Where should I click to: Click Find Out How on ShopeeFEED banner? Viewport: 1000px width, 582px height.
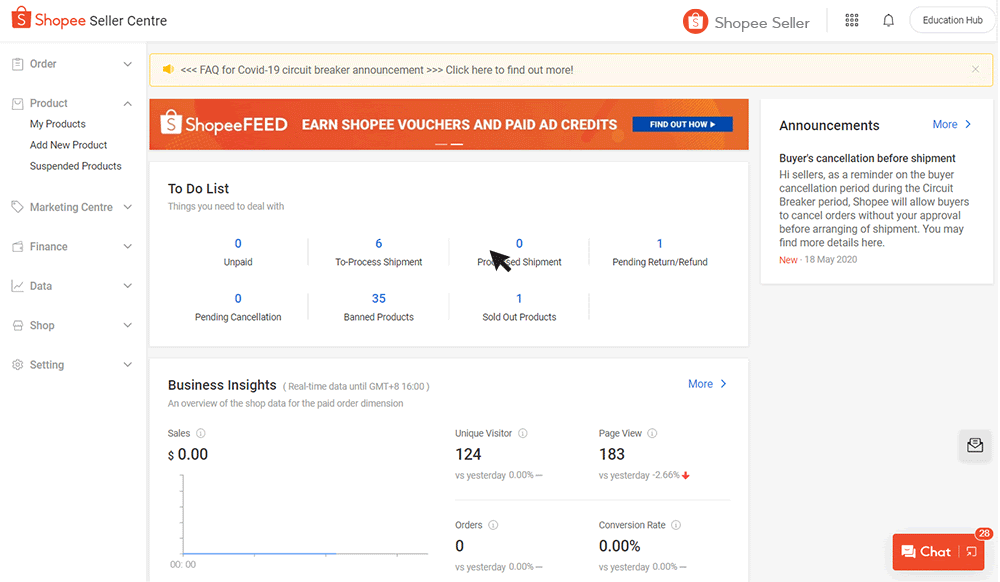tap(682, 124)
